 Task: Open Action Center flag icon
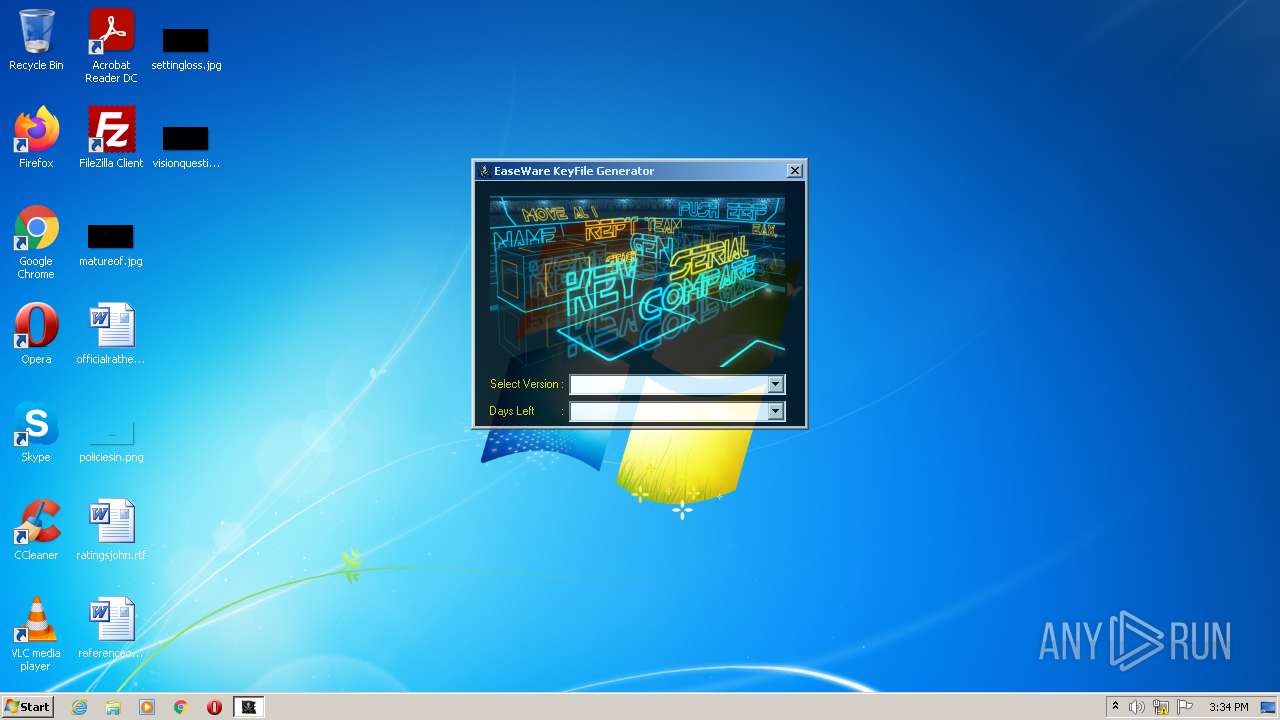[x=1185, y=707]
